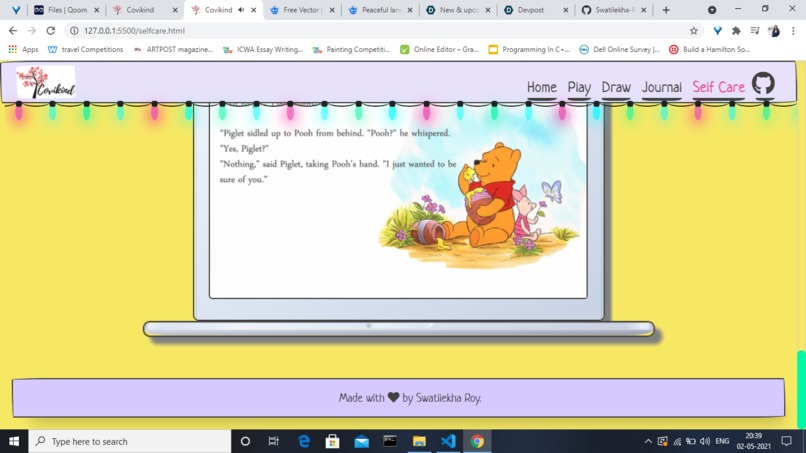Open the notification center icon

pyautogui.click(x=786, y=441)
